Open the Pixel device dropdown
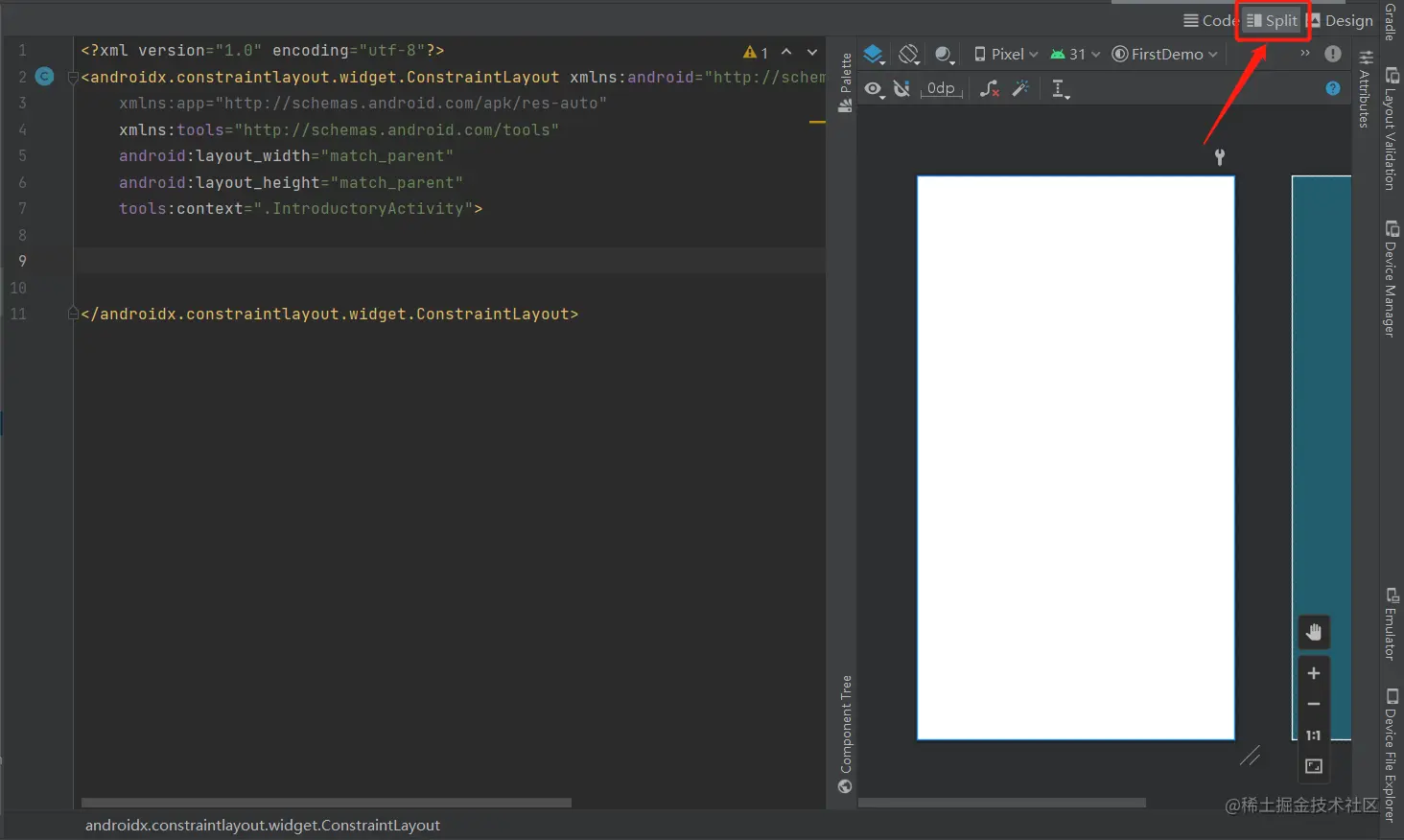 tap(1006, 55)
